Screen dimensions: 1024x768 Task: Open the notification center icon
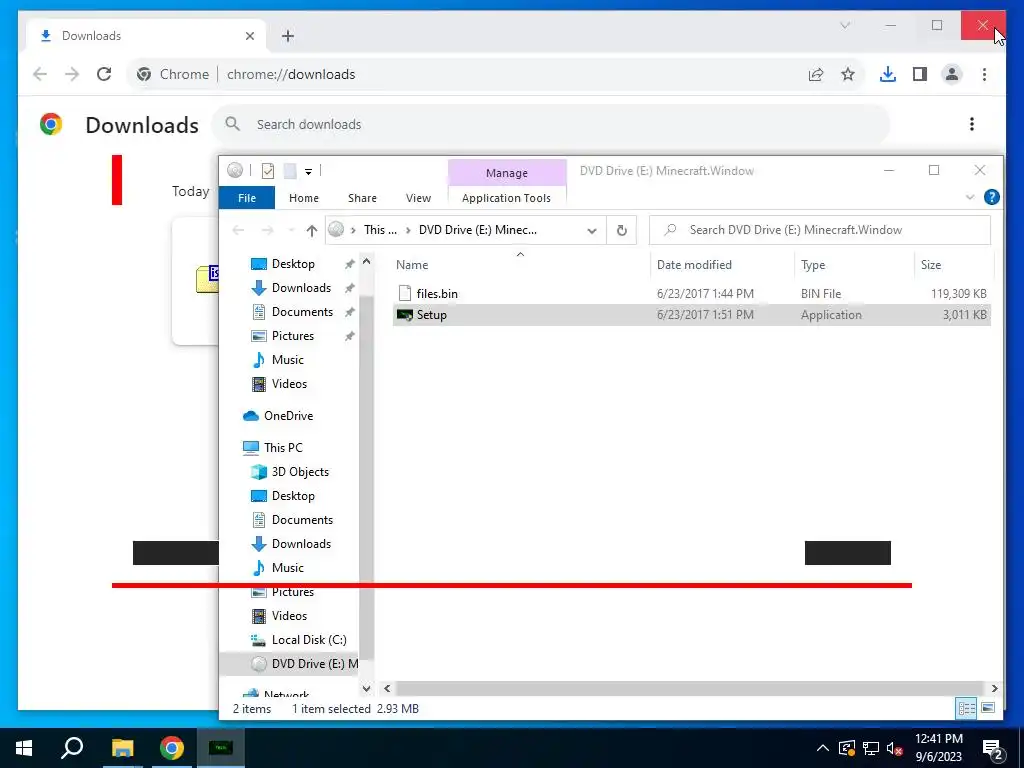(993, 750)
